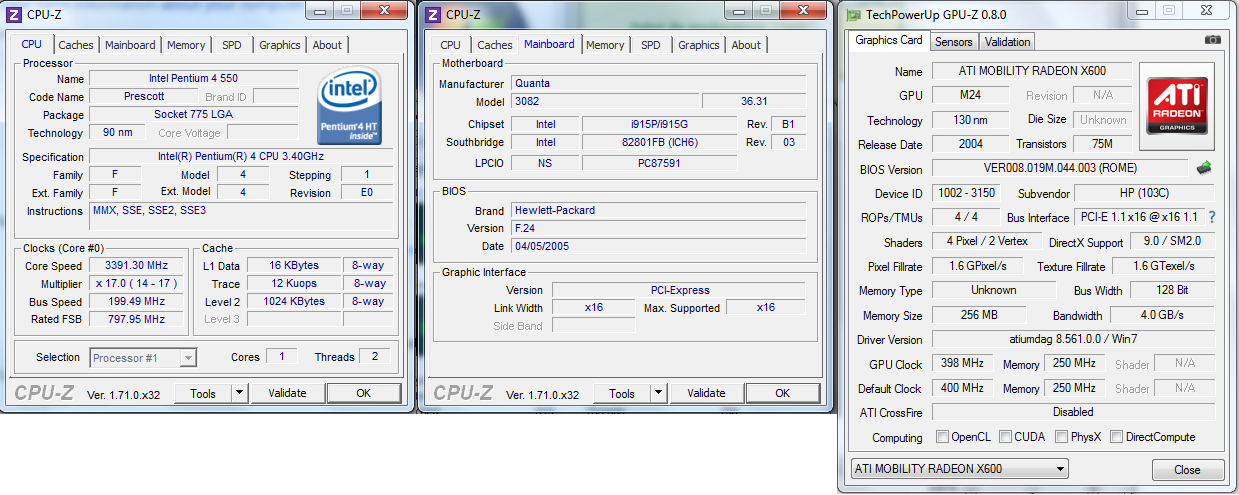Click the ATI Radeon Graphics logo
The width and height of the screenshot is (1239, 495).
click(1177, 107)
